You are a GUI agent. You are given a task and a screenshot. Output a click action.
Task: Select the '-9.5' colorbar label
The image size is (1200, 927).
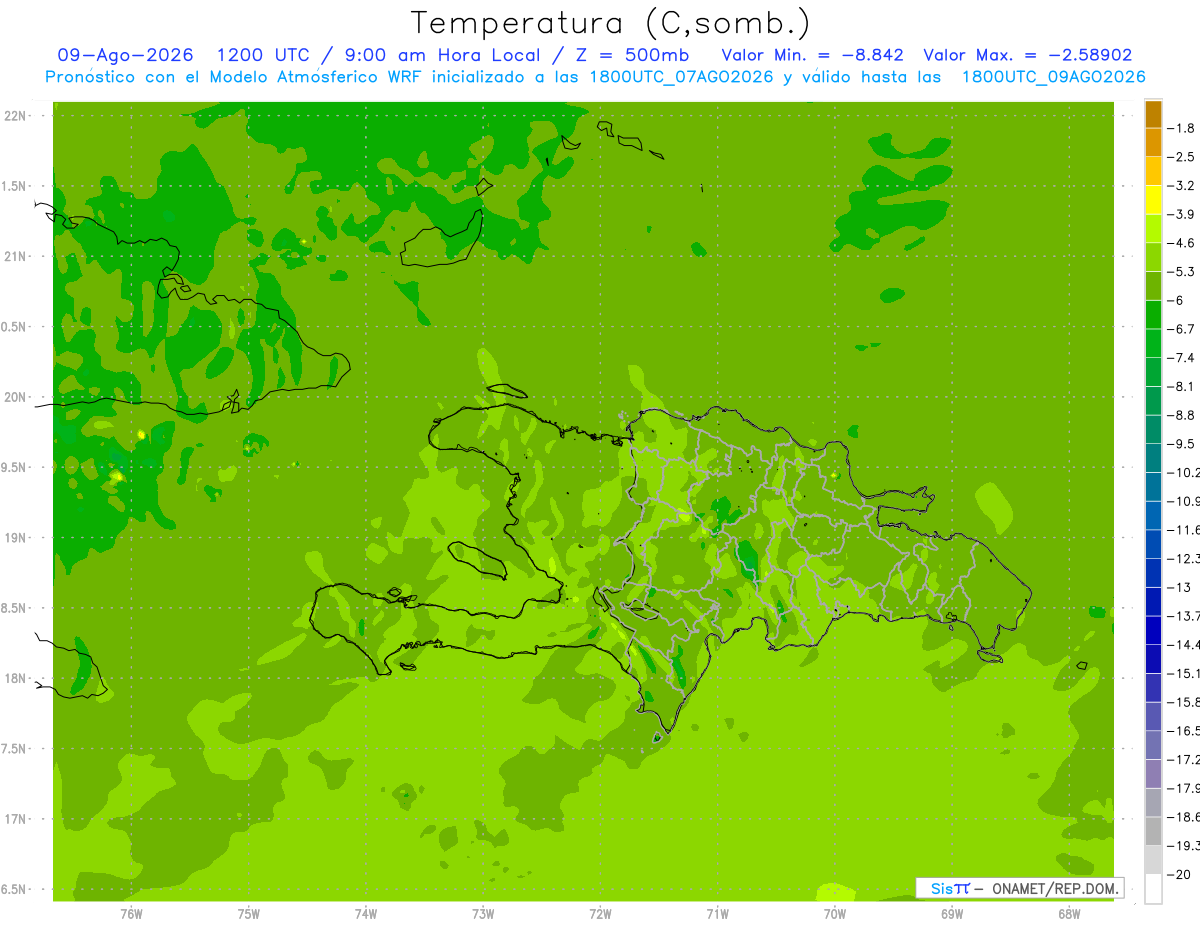pos(1181,444)
